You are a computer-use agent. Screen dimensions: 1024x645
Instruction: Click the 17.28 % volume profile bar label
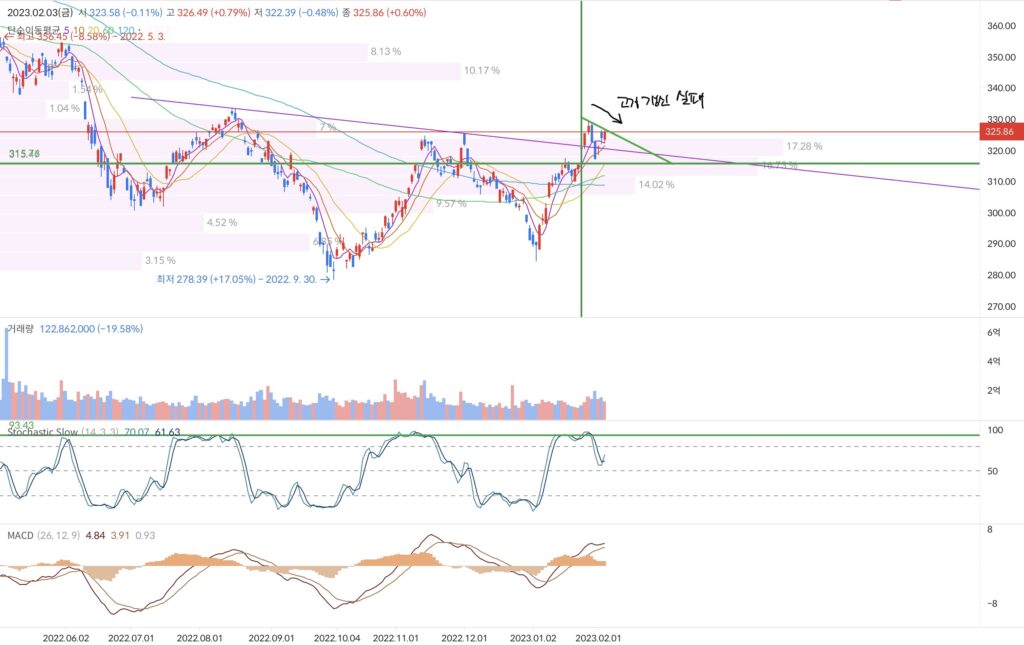tap(804, 147)
